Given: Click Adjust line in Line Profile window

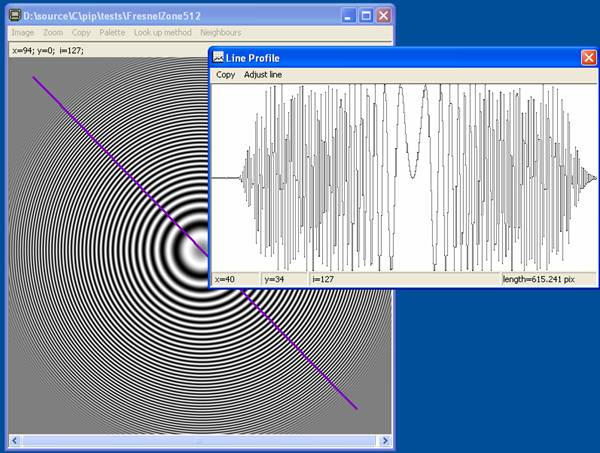Looking at the screenshot, I should click(x=263, y=75).
